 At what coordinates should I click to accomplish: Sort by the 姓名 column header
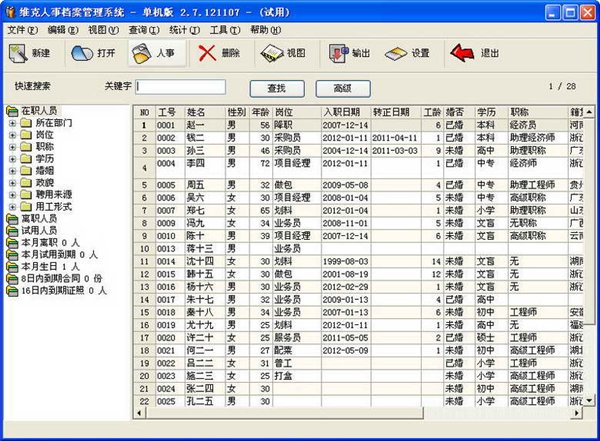pos(205,112)
